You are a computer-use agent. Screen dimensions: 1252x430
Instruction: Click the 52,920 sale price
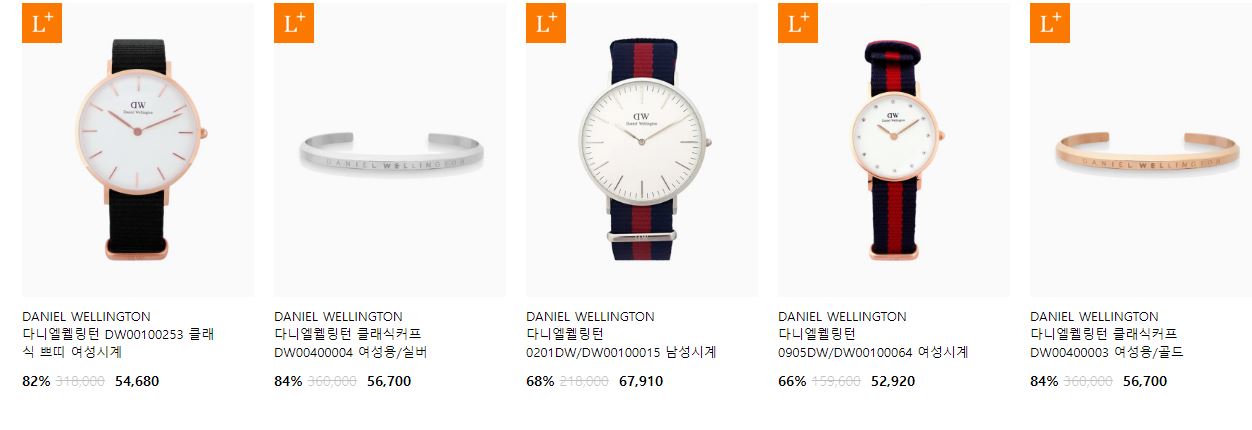pyautogui.click(x=893, y=381)
